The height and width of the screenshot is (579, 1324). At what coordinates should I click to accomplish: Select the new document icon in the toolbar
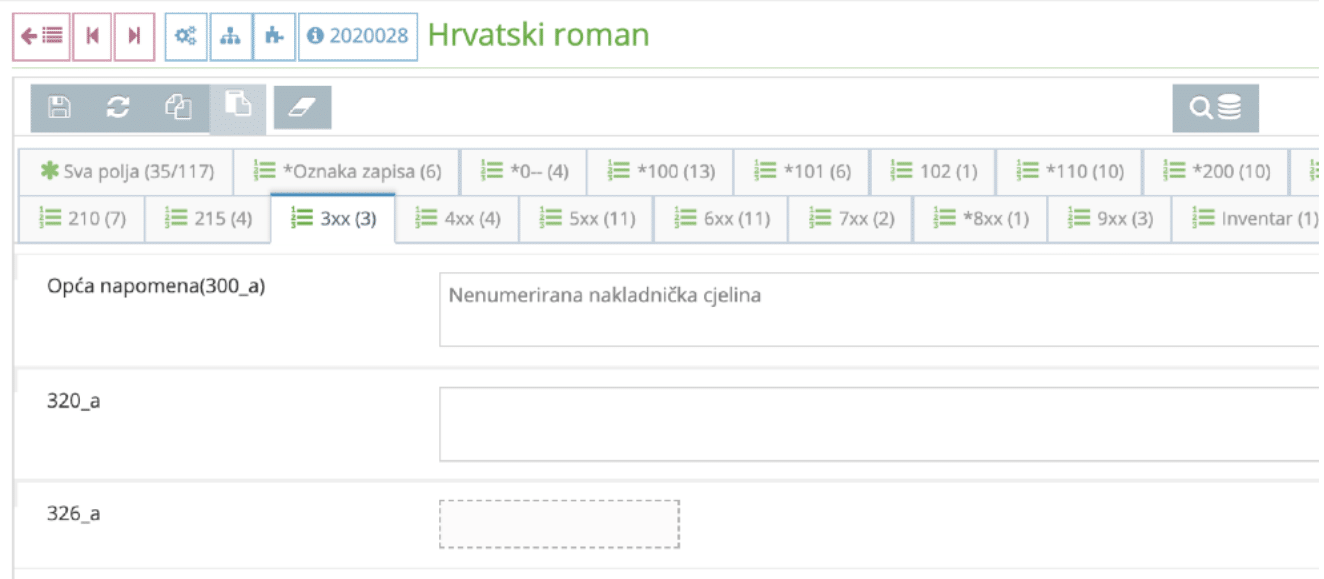pos(237,108)
